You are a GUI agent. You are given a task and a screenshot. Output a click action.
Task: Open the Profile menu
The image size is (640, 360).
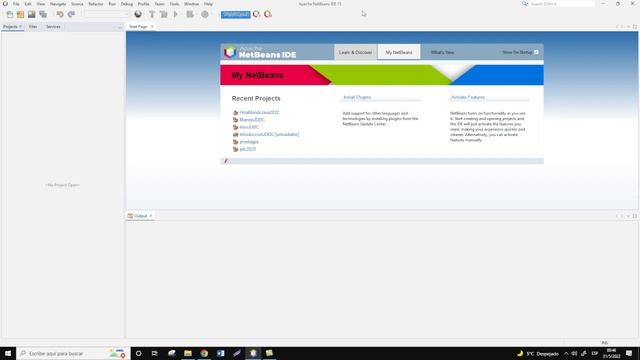(x=144, y=4)
